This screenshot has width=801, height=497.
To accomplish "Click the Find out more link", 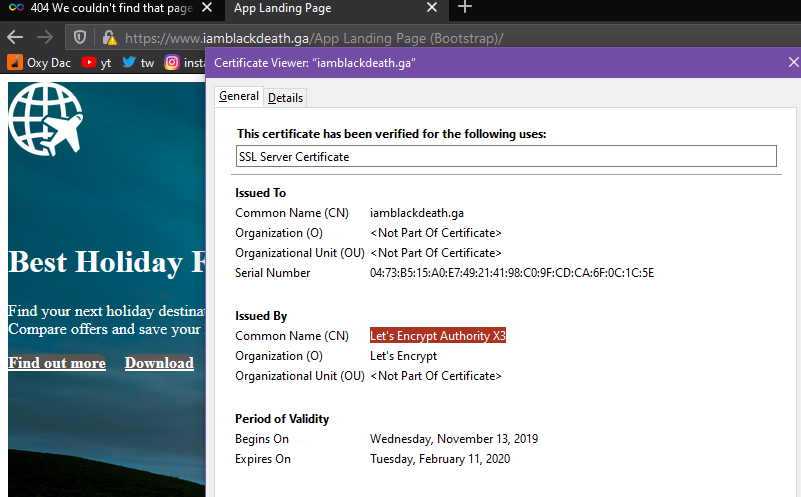I will click(x=57, y=363).
